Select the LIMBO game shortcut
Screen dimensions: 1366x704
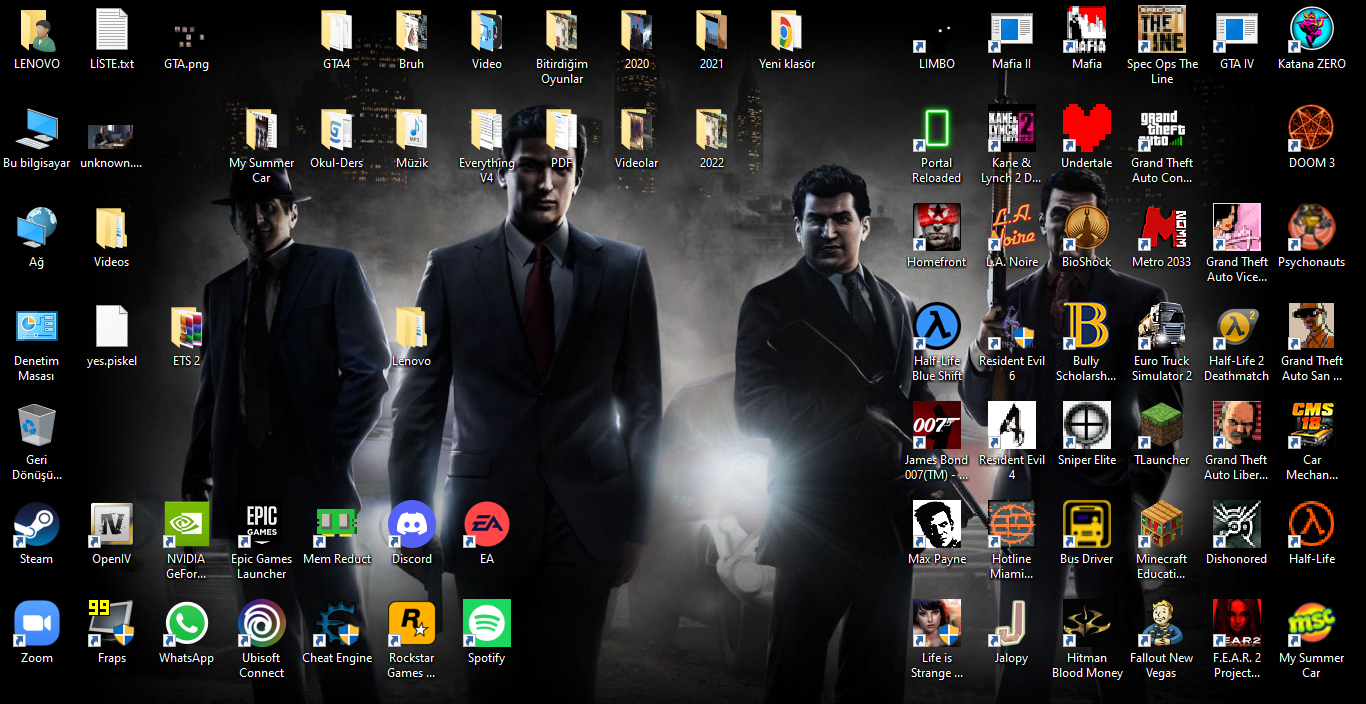pyautogui.click(x=937, y=30)
